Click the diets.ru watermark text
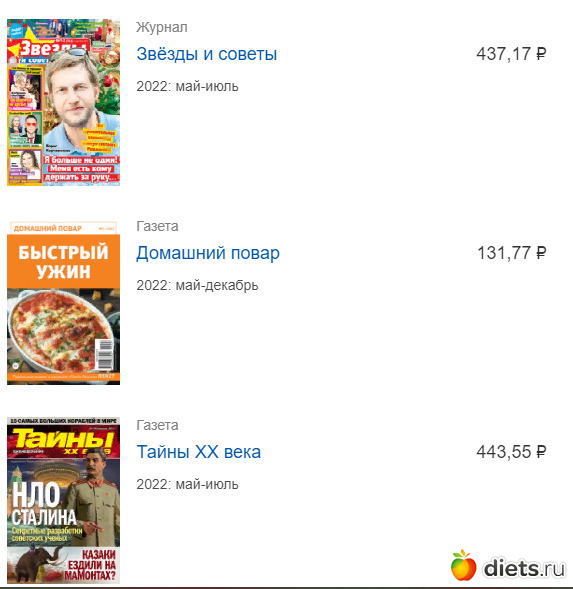The height and width of the screenshot is (589, 573). tap(524, 568)
